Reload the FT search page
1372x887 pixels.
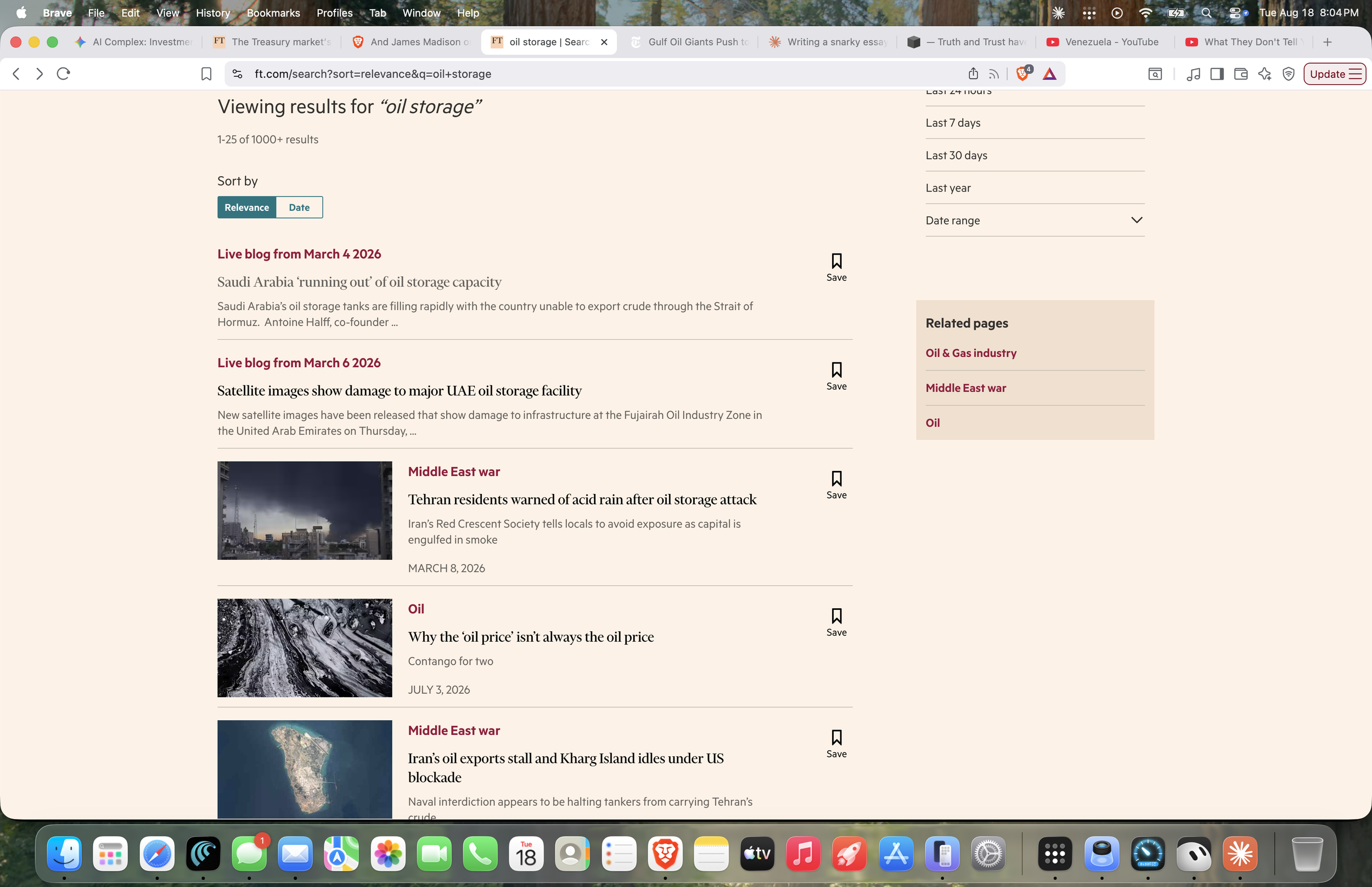coord(63,74)
